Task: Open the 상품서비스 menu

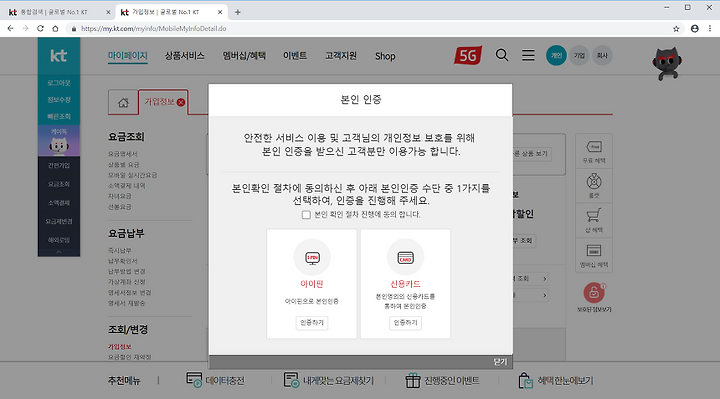Action: click(185, 56)
